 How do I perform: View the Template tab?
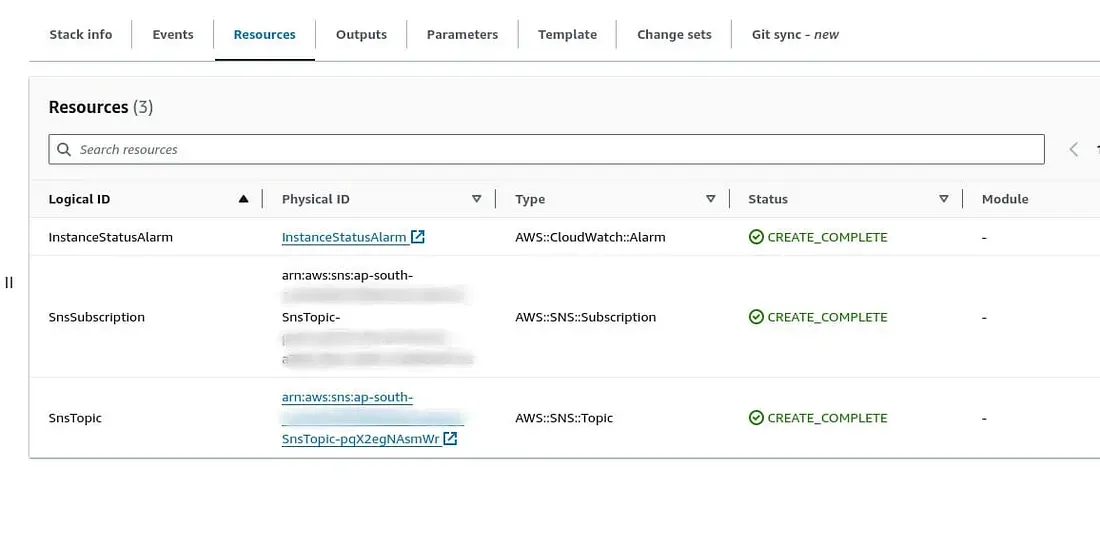click(567, 34)
